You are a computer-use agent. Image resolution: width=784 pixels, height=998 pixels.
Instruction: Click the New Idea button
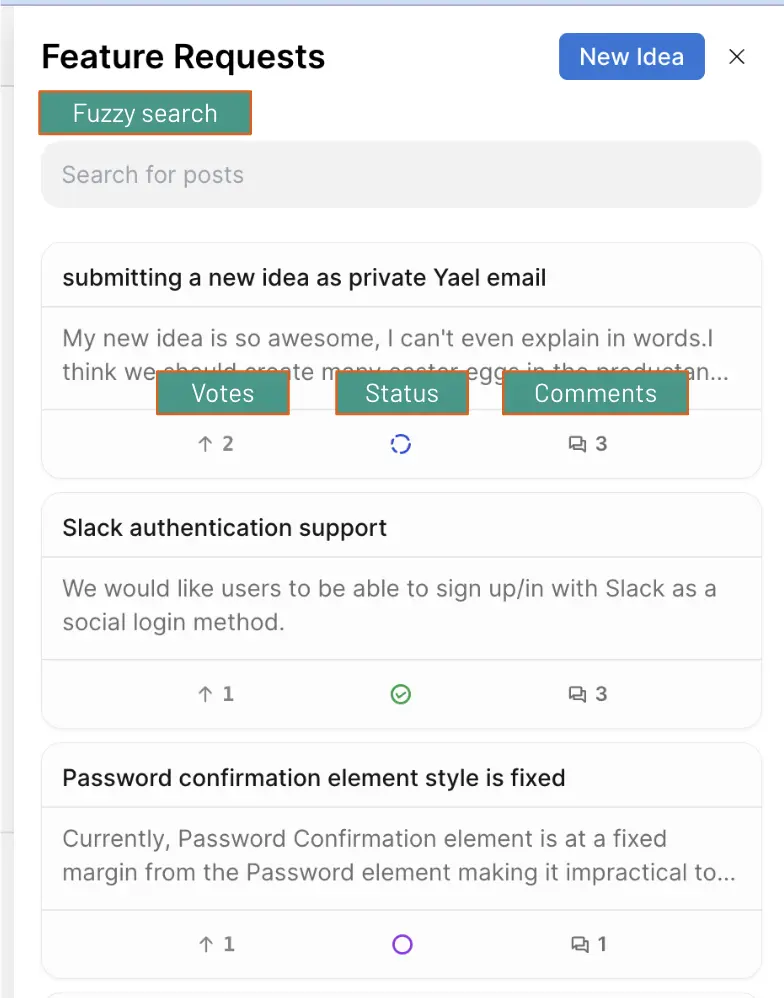click(631, 56)
